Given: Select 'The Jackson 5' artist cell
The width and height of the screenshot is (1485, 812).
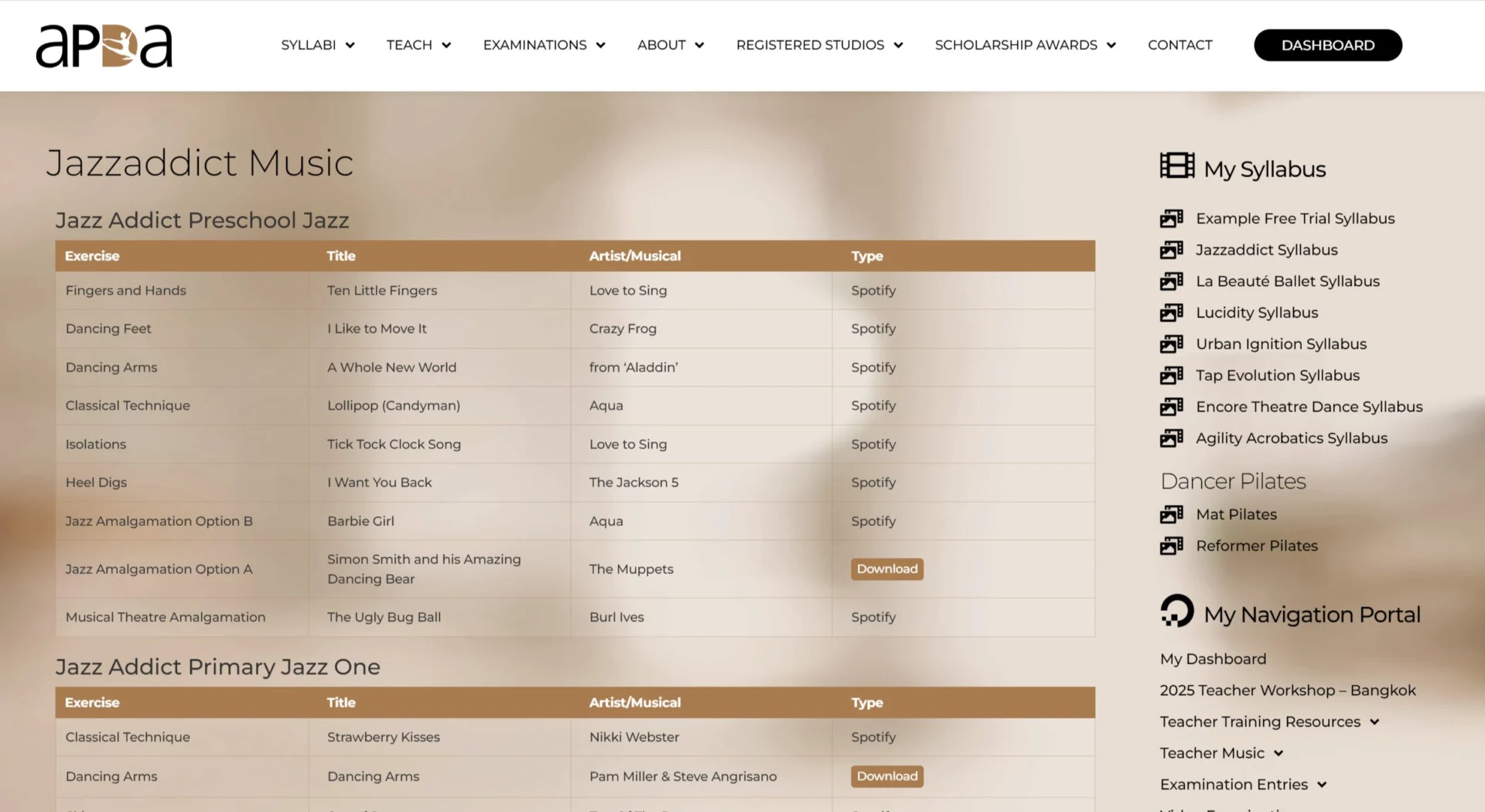Looking at the screenshot, I should [x=702, y=483].
